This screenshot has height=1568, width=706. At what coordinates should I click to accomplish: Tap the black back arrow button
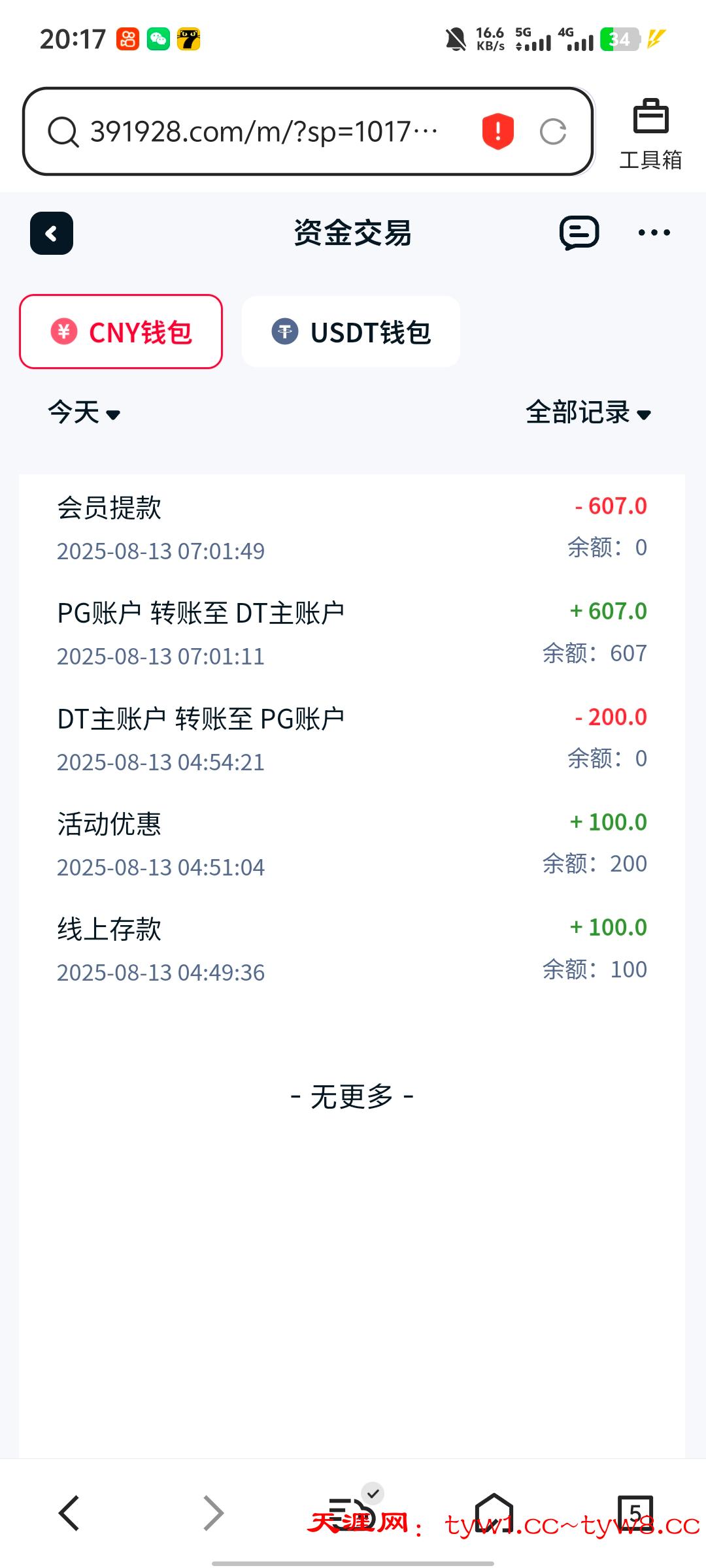coord(52,233)
